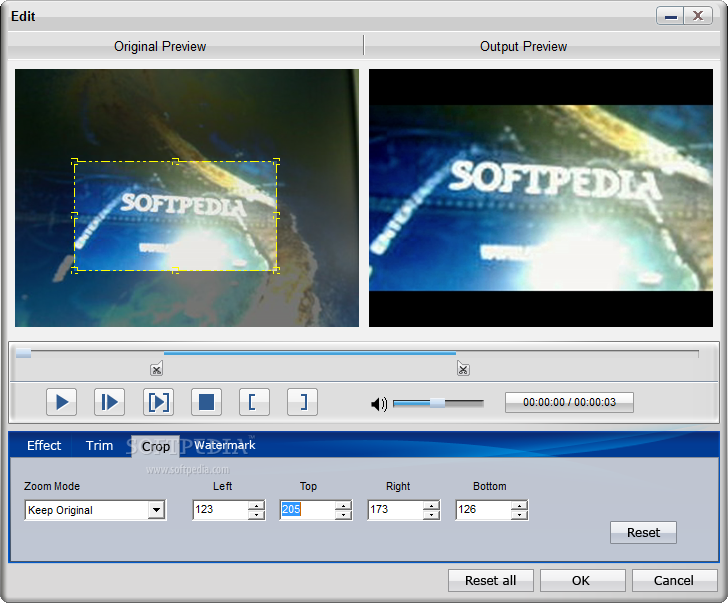Decrease the Bottom crop value

point(520,515)
